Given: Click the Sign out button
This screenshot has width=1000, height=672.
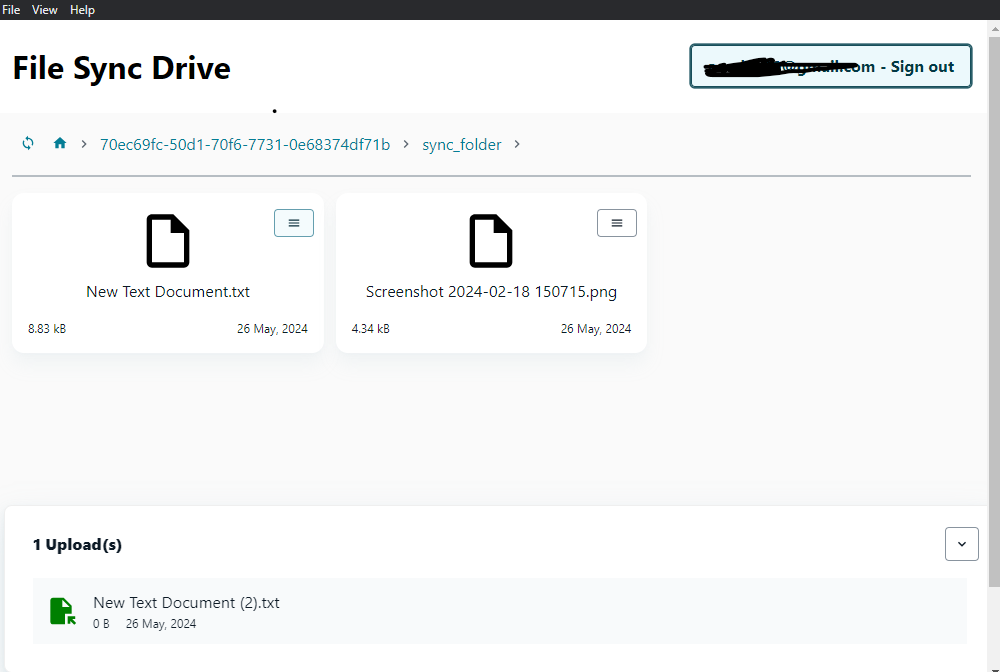Looking at the screenshot, I should (830, 66).
